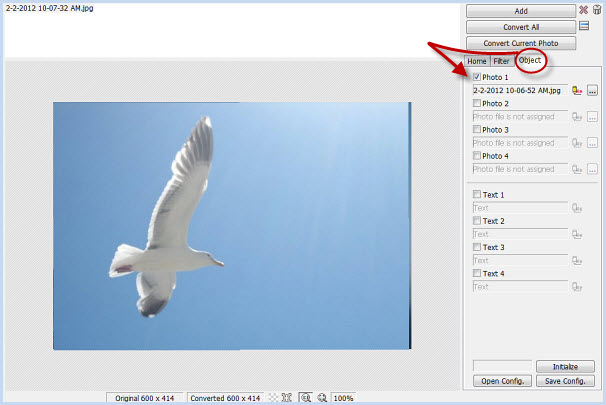606x405 pixels.
Task: Enable the Text 1 checkbox
Action: 477,195
